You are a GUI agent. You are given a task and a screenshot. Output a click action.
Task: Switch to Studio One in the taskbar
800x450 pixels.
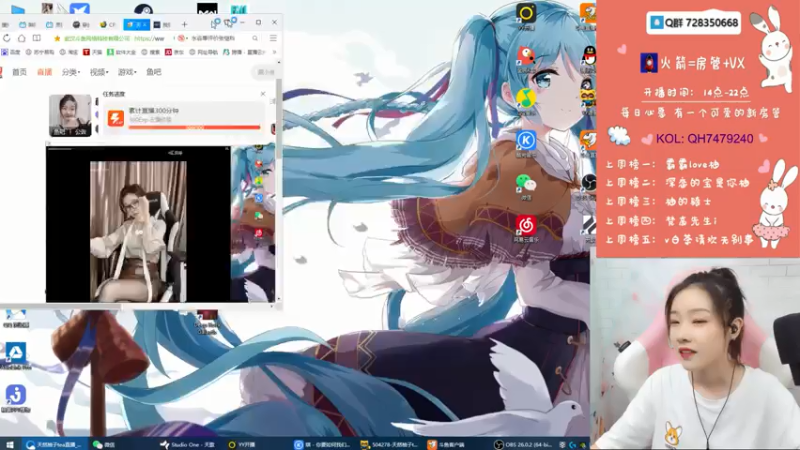point(187,444)
